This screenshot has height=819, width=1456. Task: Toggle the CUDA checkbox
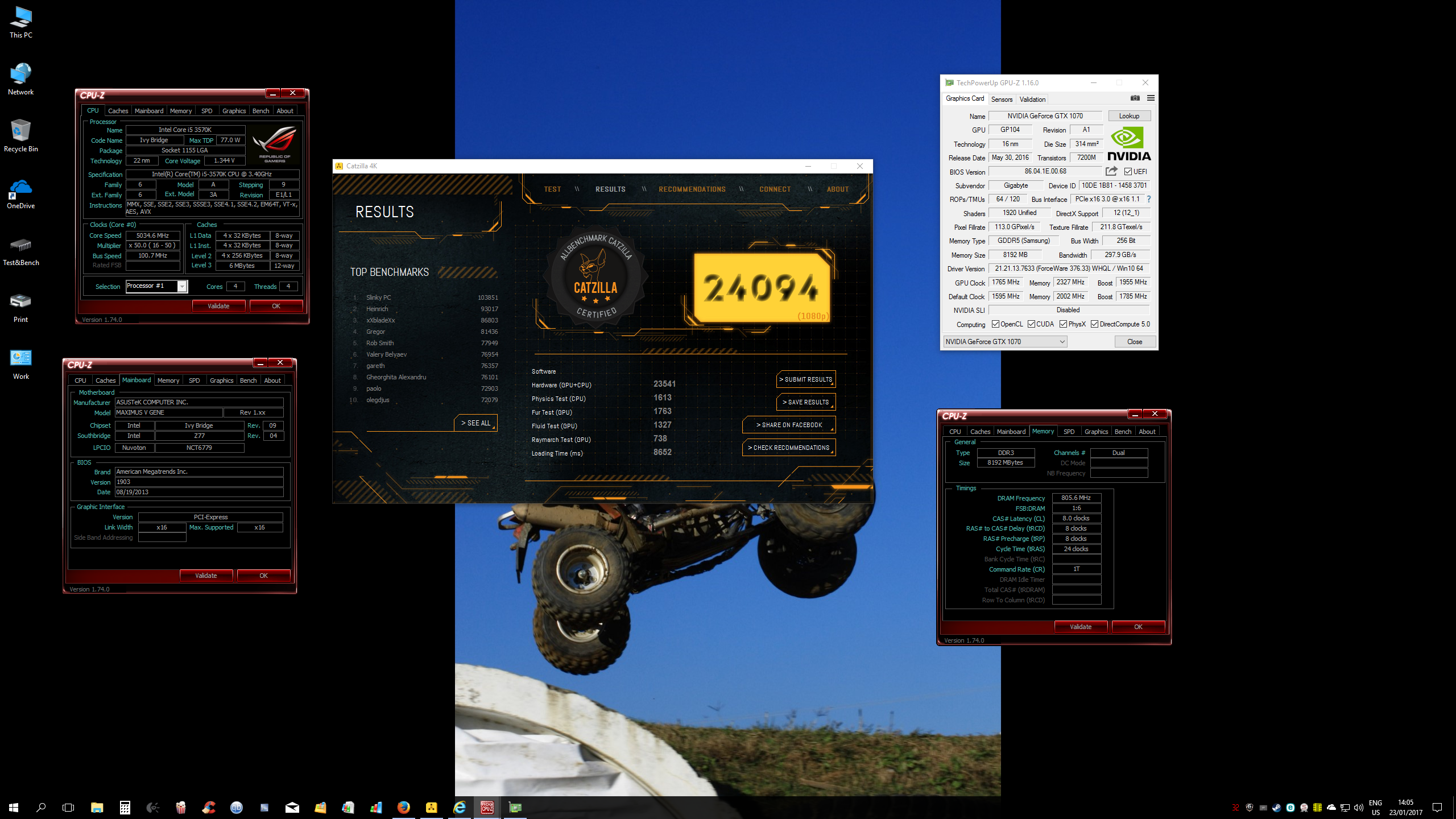1031,324
